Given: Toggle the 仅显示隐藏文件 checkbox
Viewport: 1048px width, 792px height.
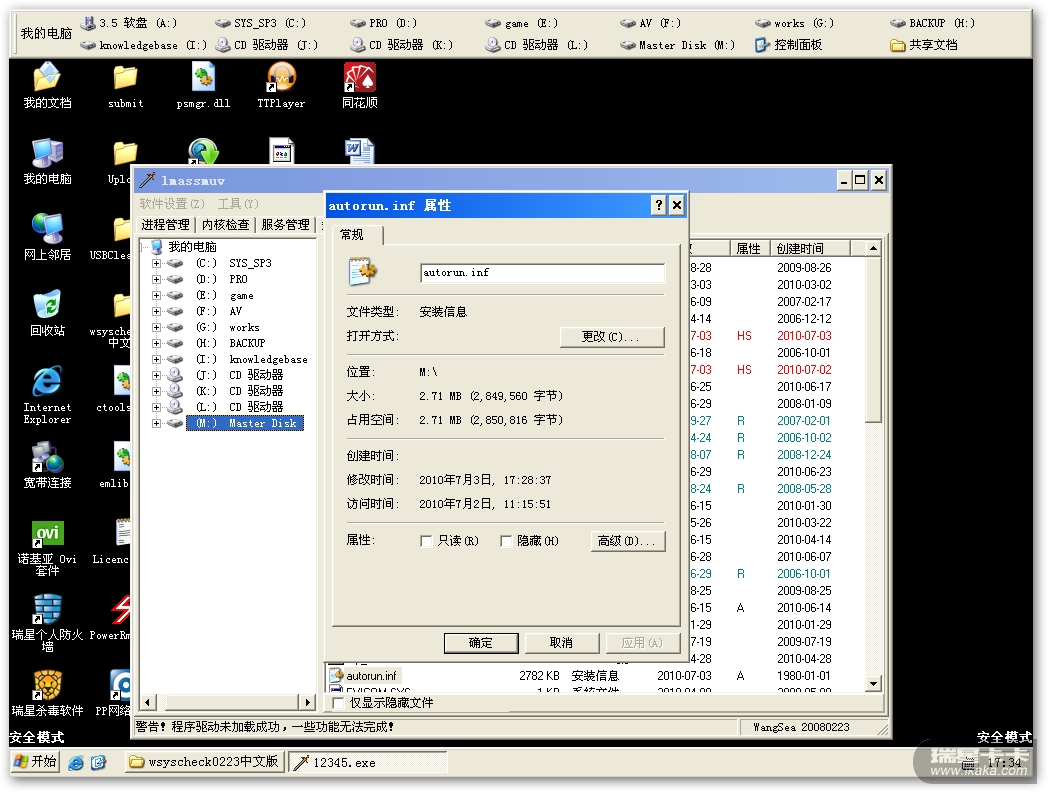Looking at the screenshot, I should click(x=337, y=703).
